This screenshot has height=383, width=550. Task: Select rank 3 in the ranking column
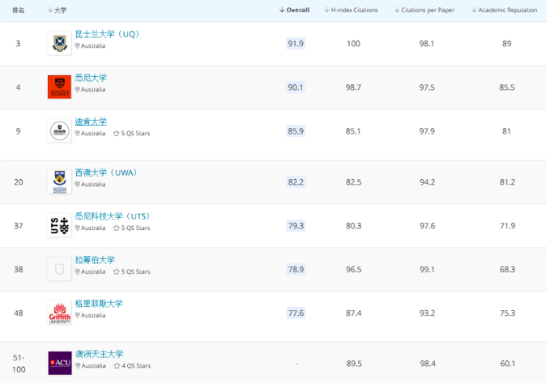click(x=18, y=43)
